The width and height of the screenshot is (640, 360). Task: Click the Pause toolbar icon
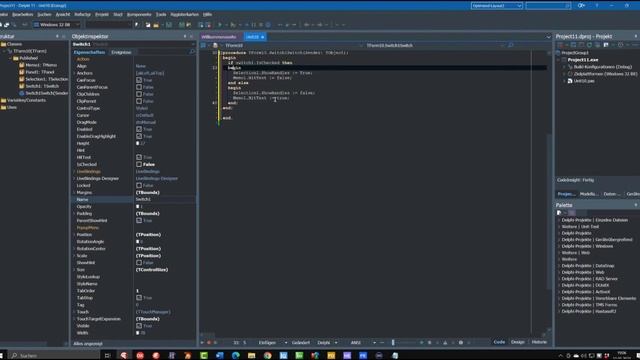pyautogui.click(x=253, y=25)
